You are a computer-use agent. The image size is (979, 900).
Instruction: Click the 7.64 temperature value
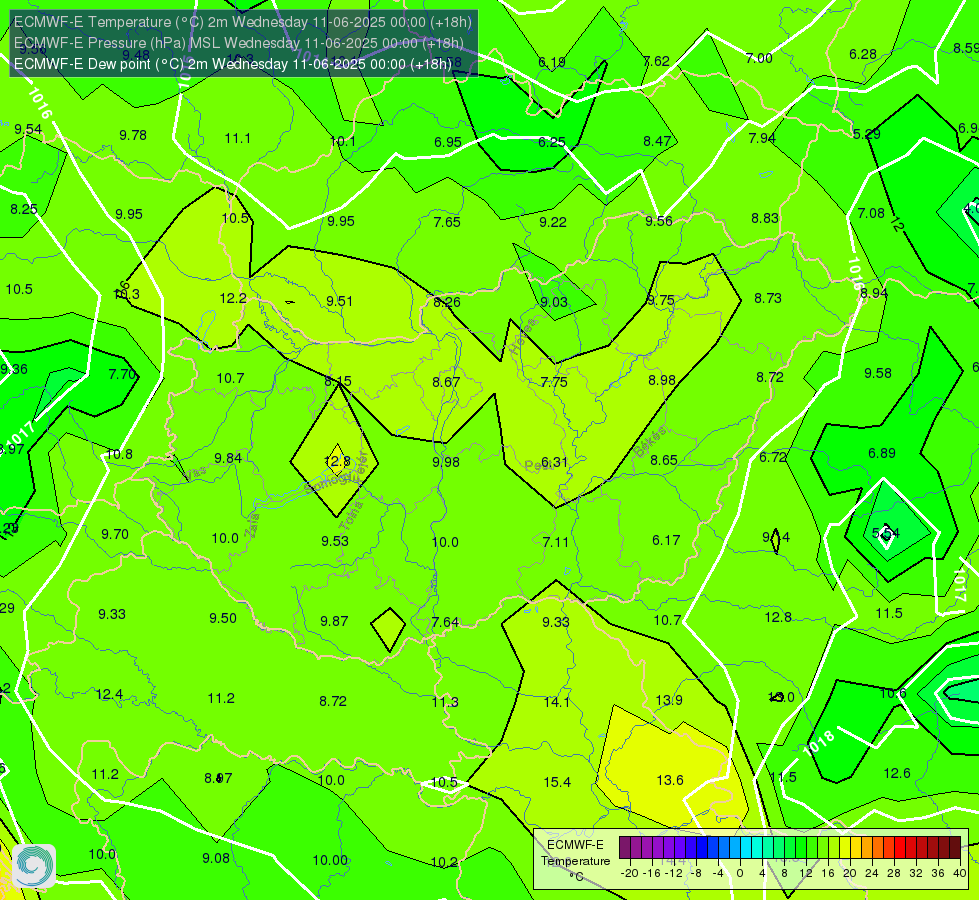pos(445,623)
